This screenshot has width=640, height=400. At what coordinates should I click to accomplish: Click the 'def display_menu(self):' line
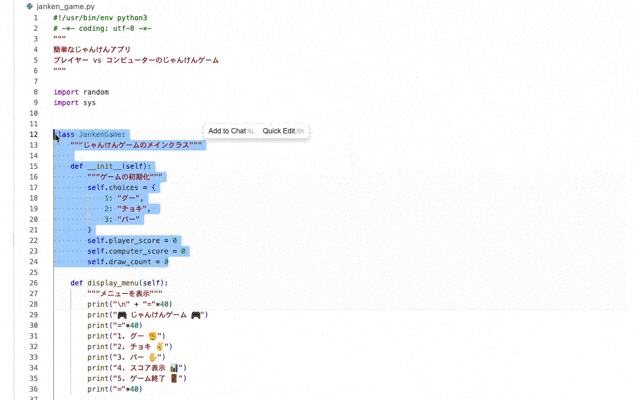click(x=119, y=283)
